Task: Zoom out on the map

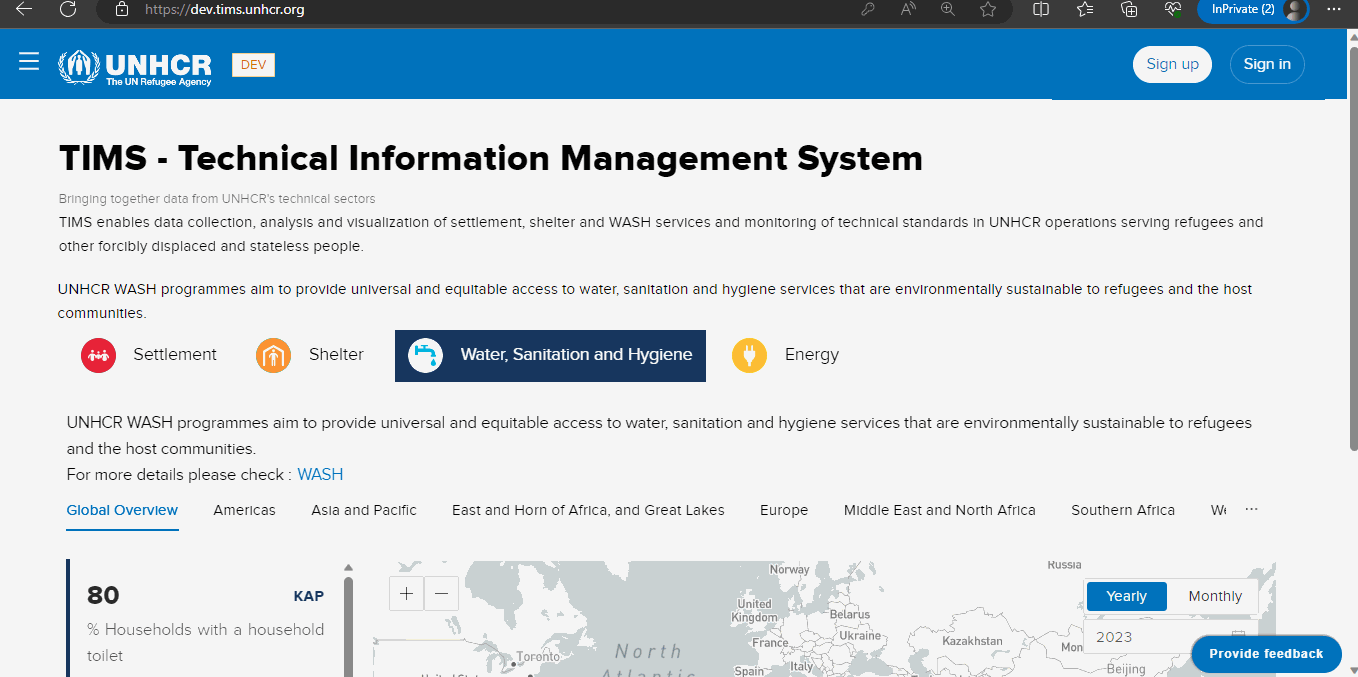Action: coord(441,593)
